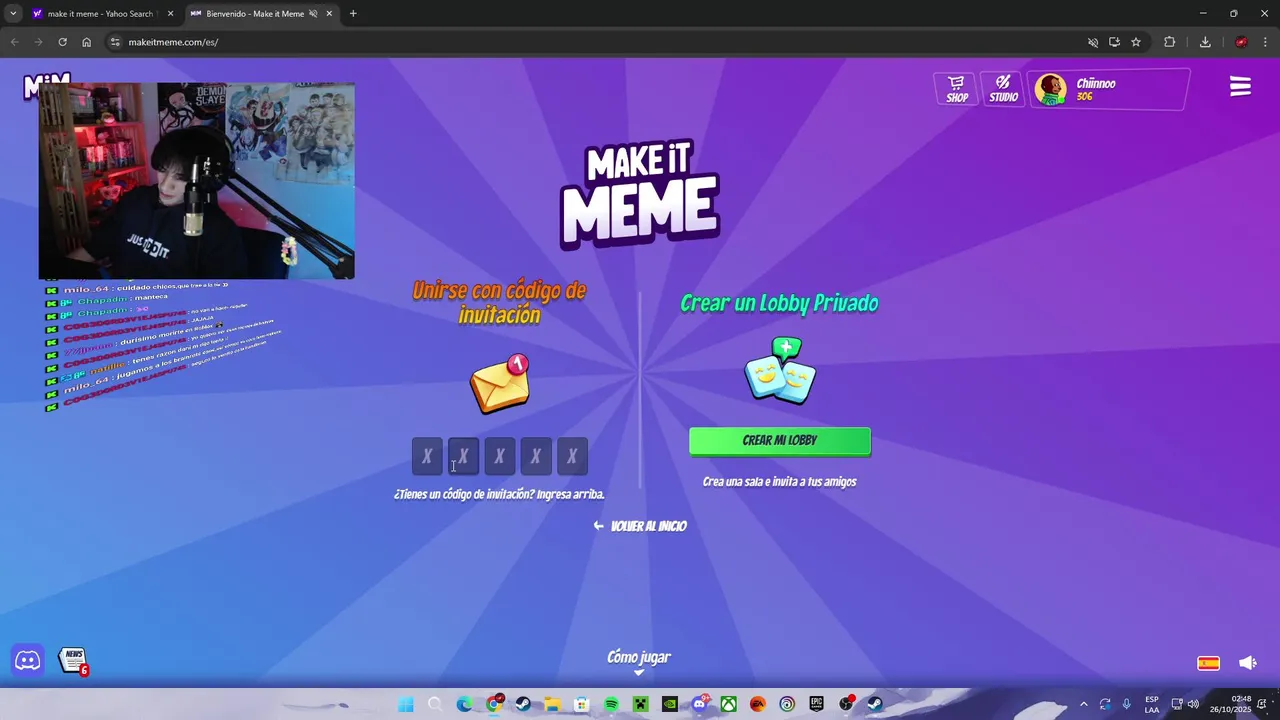Open the system volume tray icon
This screenshot has height=720, width=1280.
[1193, 704]
